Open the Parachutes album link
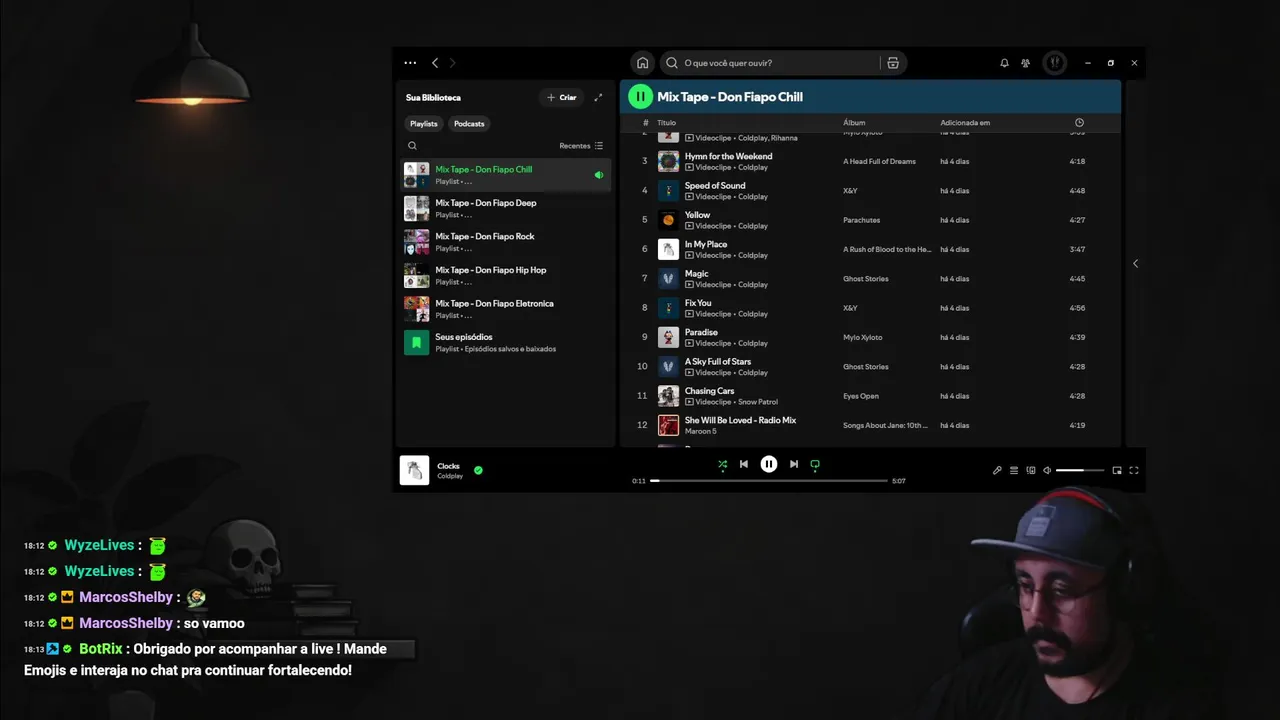The image size is (1280, 720). (x=862, y=220)
